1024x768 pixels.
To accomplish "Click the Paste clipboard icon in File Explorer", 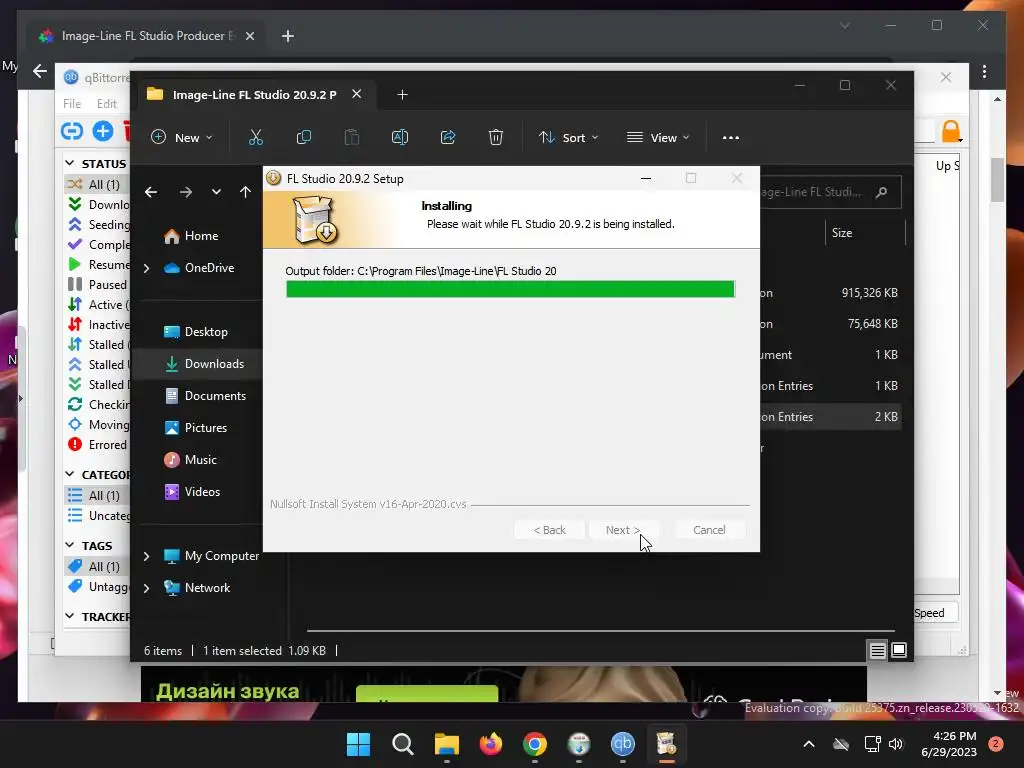I will [351, 137].
